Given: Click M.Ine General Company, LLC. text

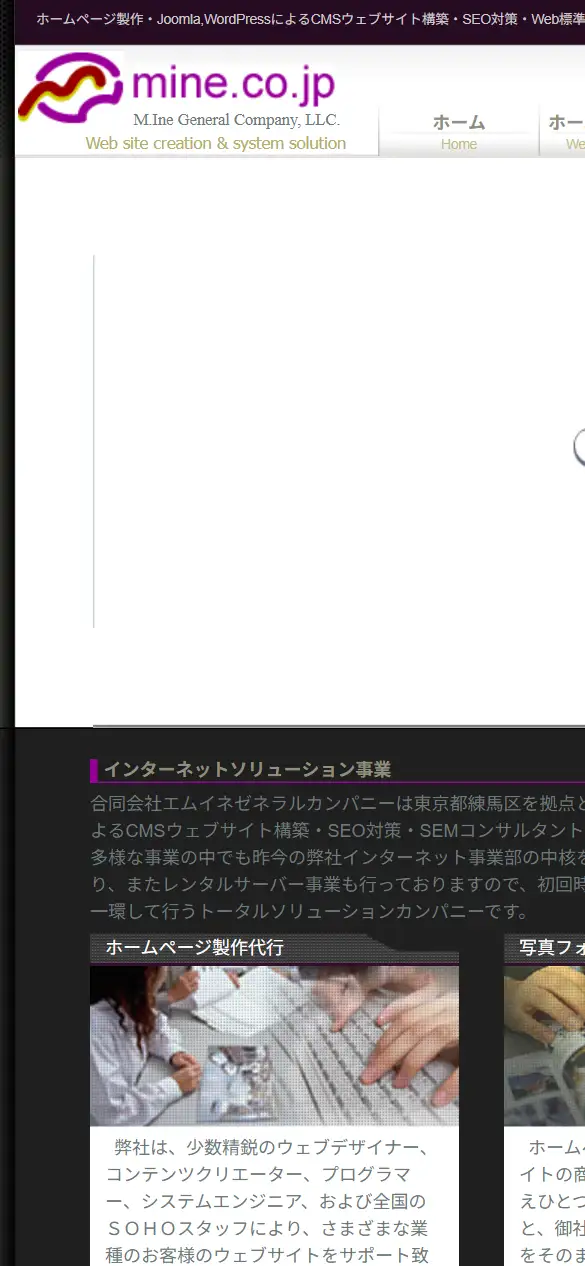Looking at the screenshot, I should tap(237, 119).
